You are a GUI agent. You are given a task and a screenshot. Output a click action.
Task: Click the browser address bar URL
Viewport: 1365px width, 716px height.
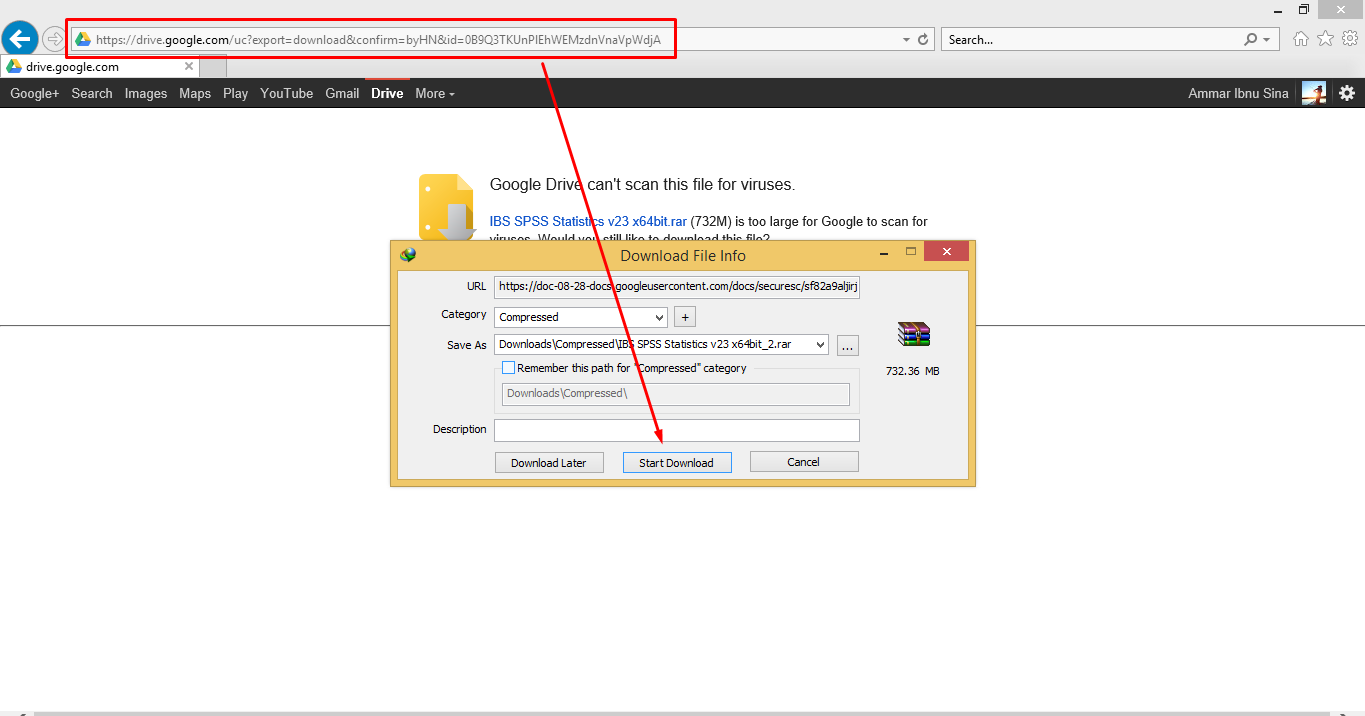[378, 40]
